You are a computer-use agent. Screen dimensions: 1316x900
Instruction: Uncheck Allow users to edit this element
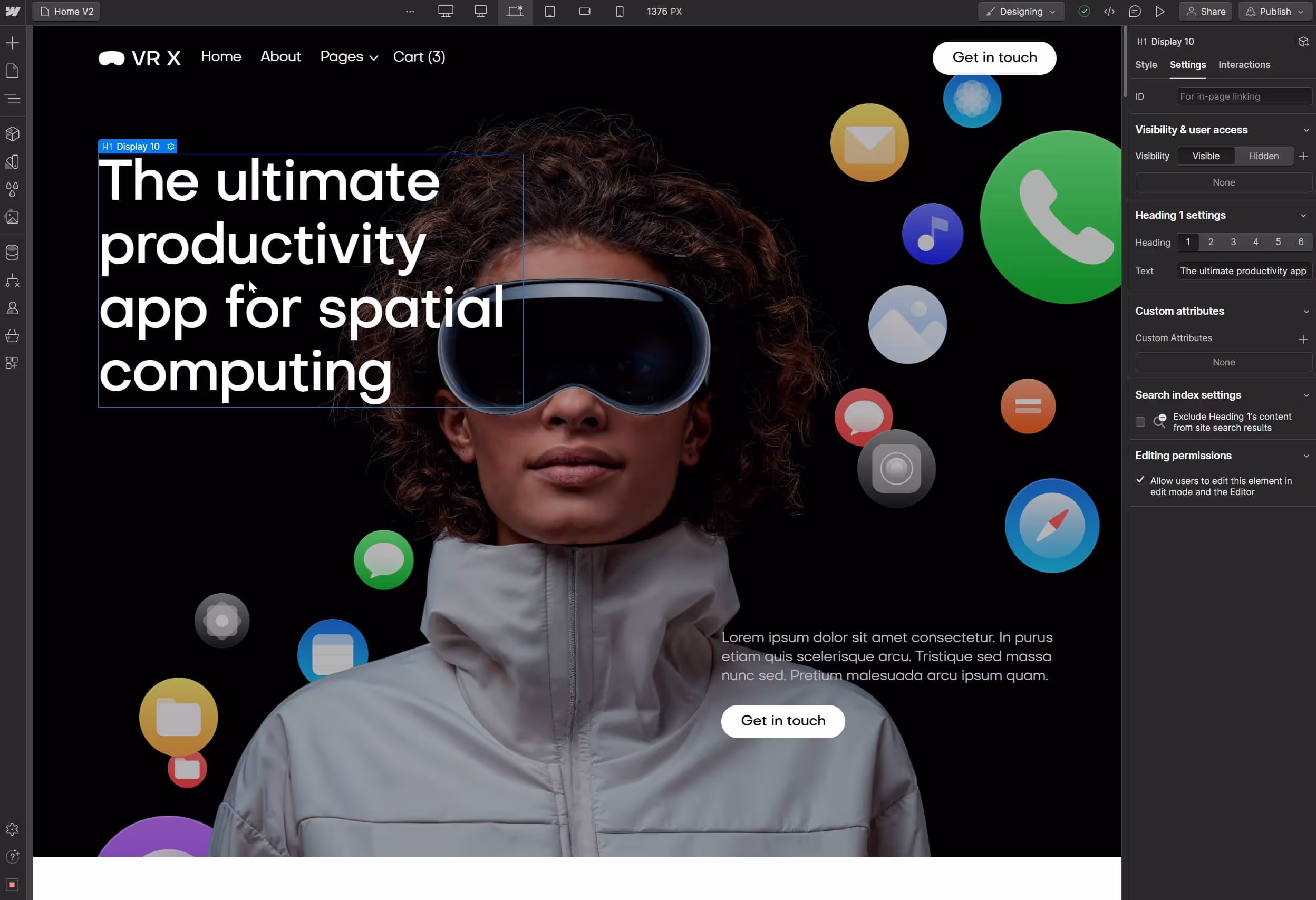(1140, 480)
